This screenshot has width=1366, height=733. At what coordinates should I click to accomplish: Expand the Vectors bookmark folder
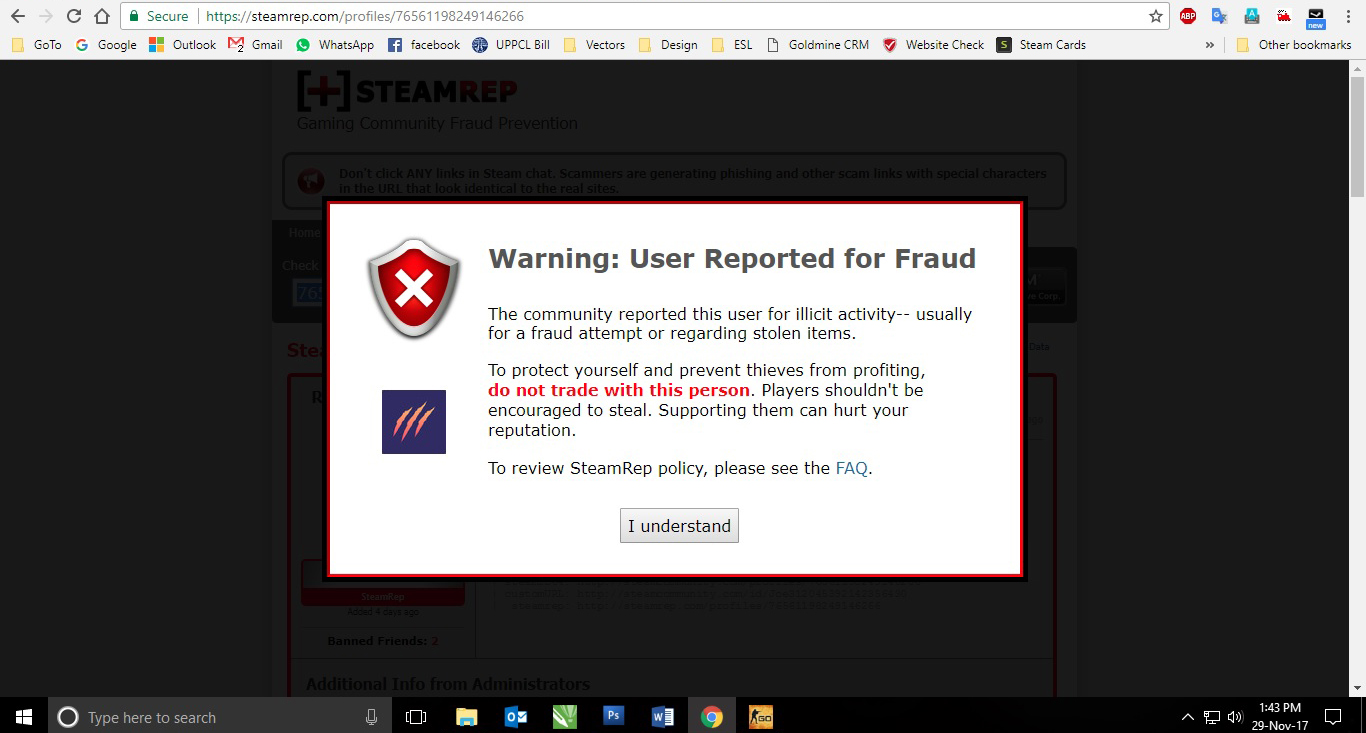[x=594, y=44]
